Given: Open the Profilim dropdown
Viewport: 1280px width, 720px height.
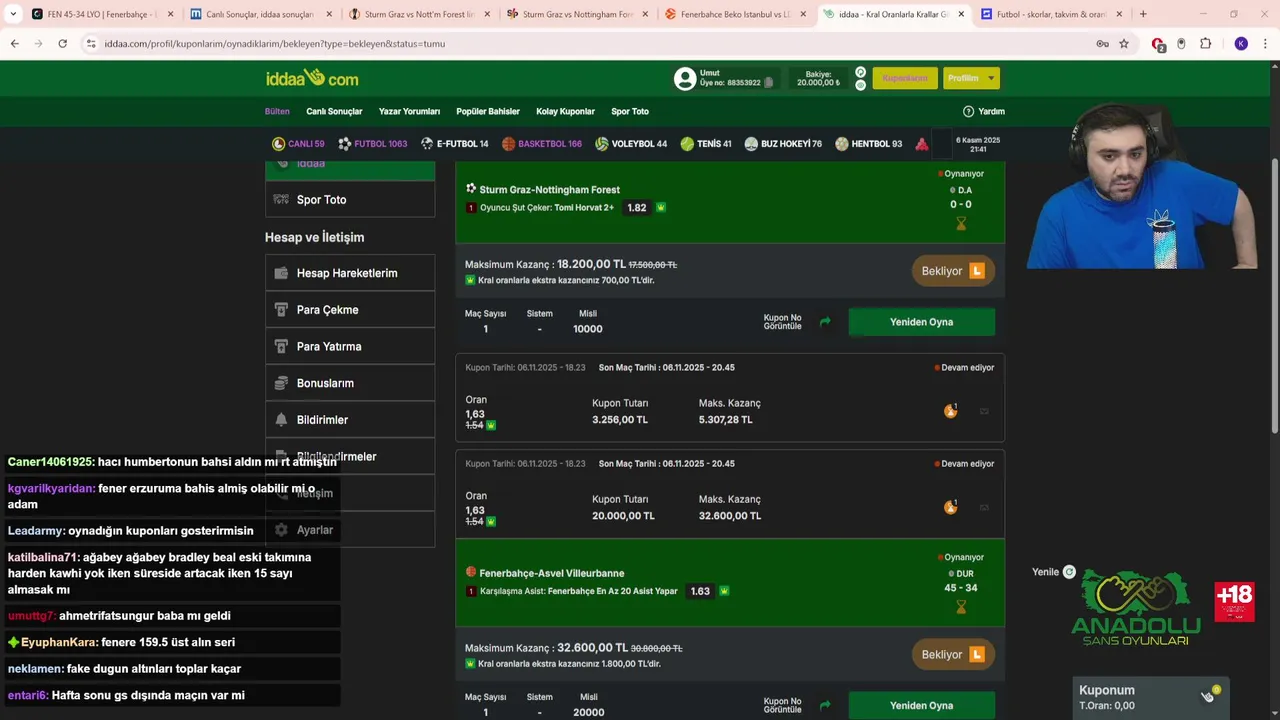Looking at the screenshot, I should pos(971,78).
